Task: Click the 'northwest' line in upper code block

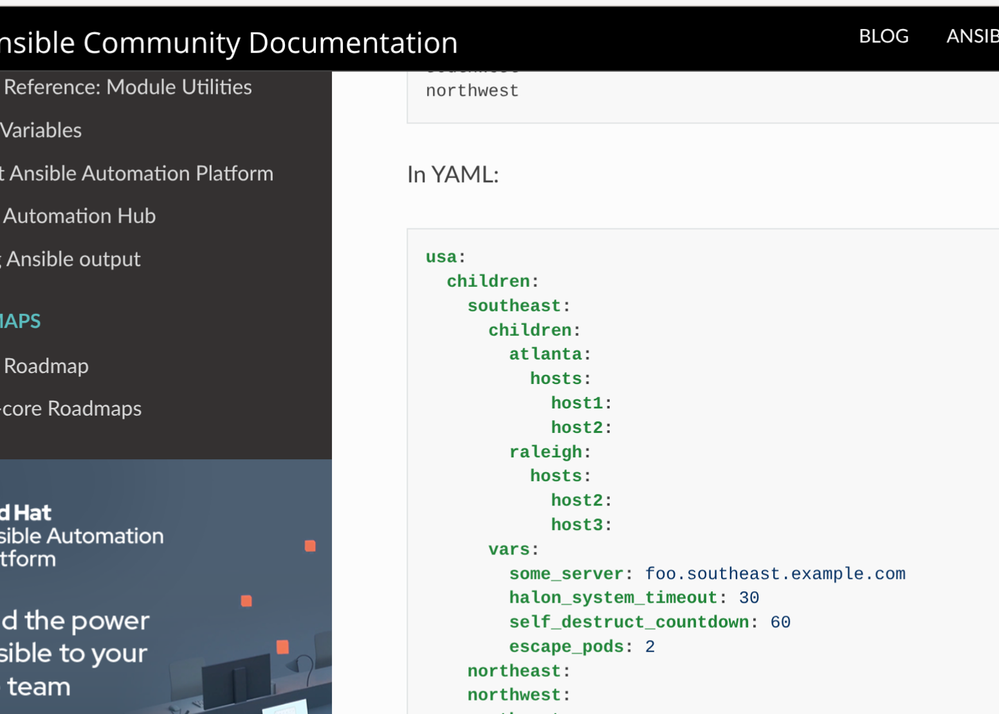Action: 472,91
